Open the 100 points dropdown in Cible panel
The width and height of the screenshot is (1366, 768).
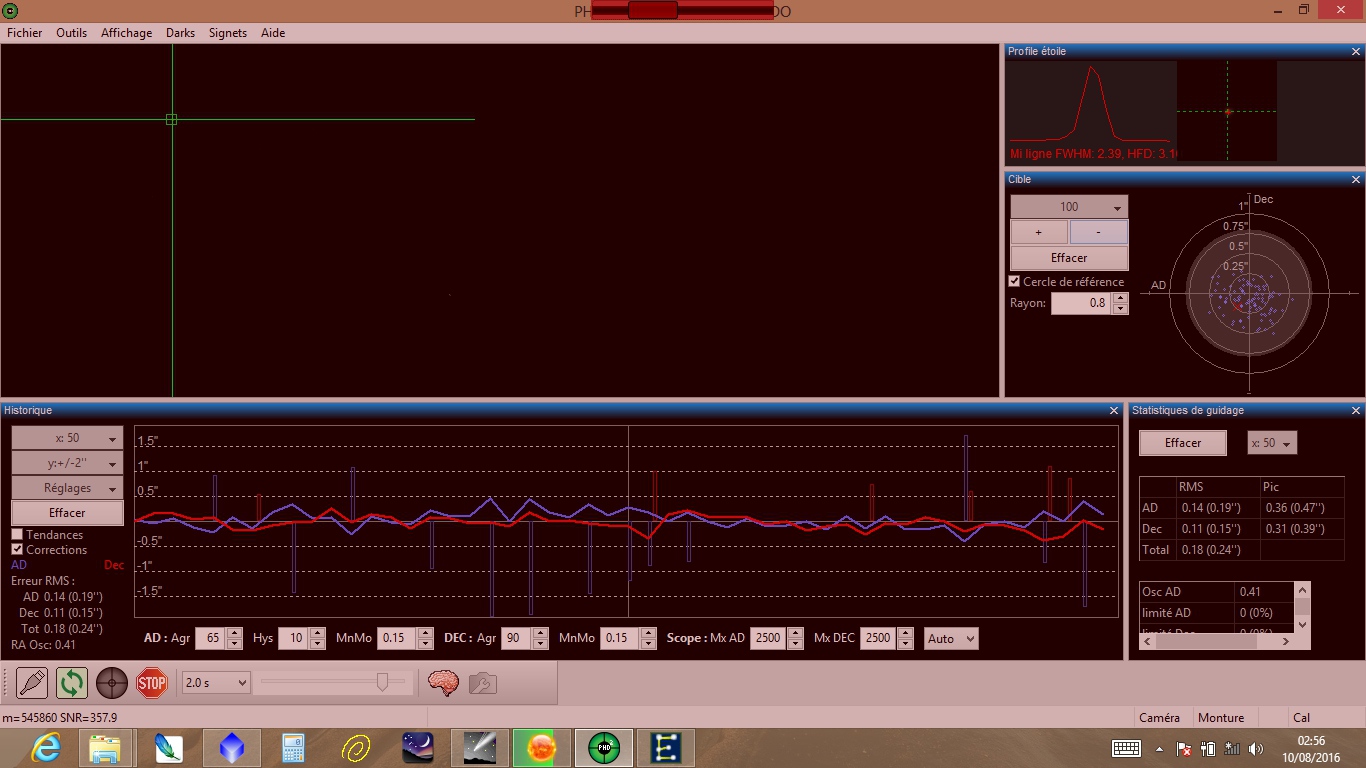(x=1069, y=207)
